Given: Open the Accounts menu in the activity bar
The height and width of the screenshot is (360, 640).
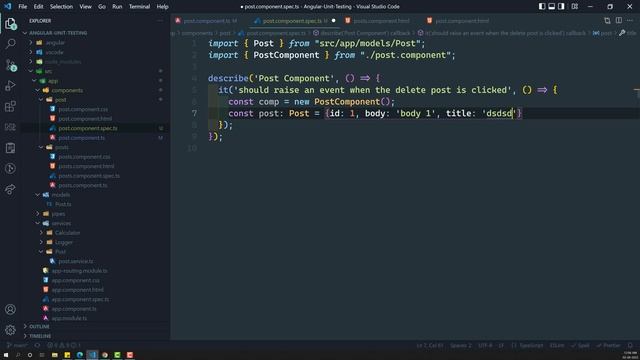Looking at the screenshot, I should pos(11,309).
